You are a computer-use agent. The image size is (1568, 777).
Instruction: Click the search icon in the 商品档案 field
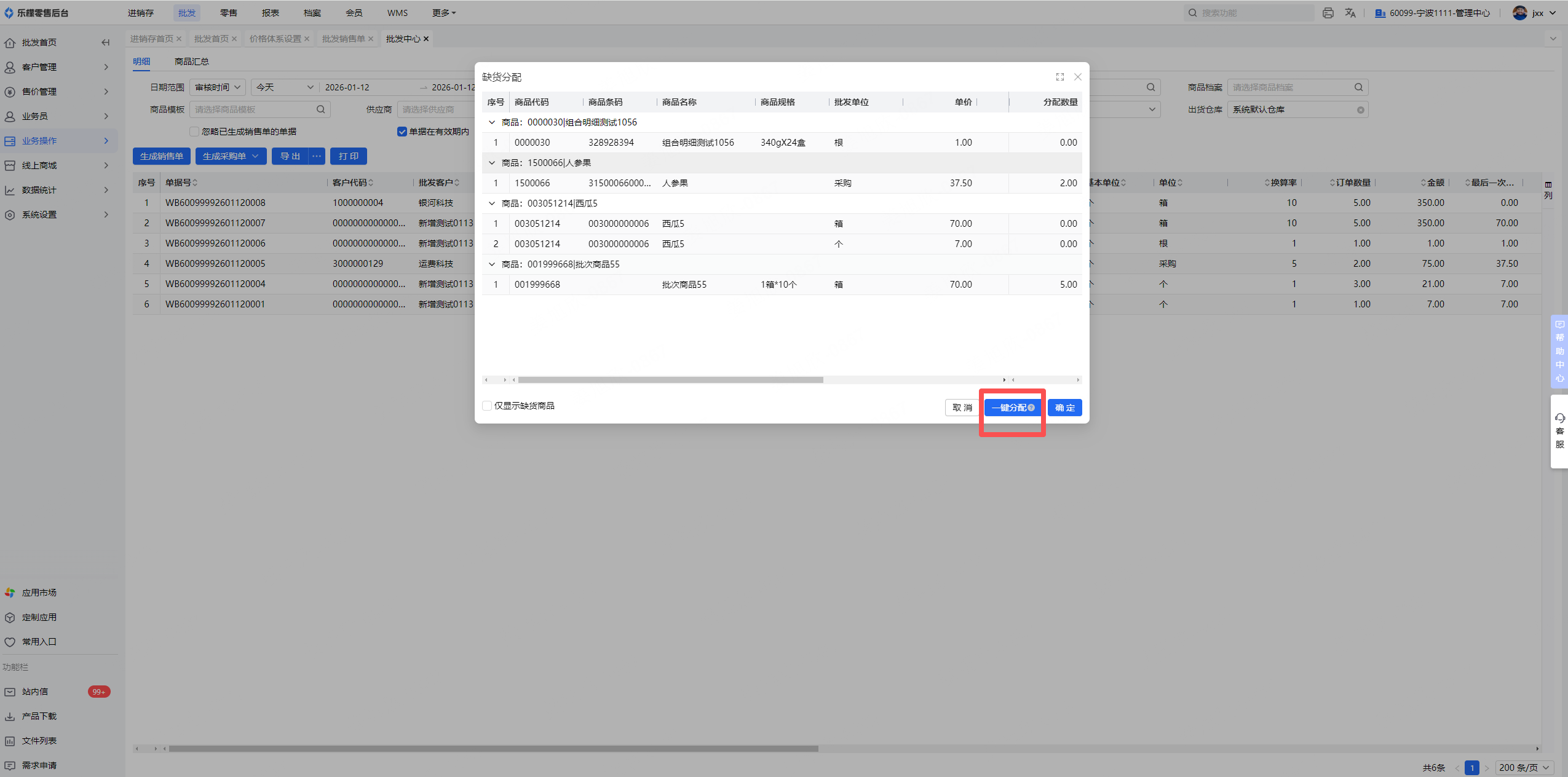tap(1358, 87)
